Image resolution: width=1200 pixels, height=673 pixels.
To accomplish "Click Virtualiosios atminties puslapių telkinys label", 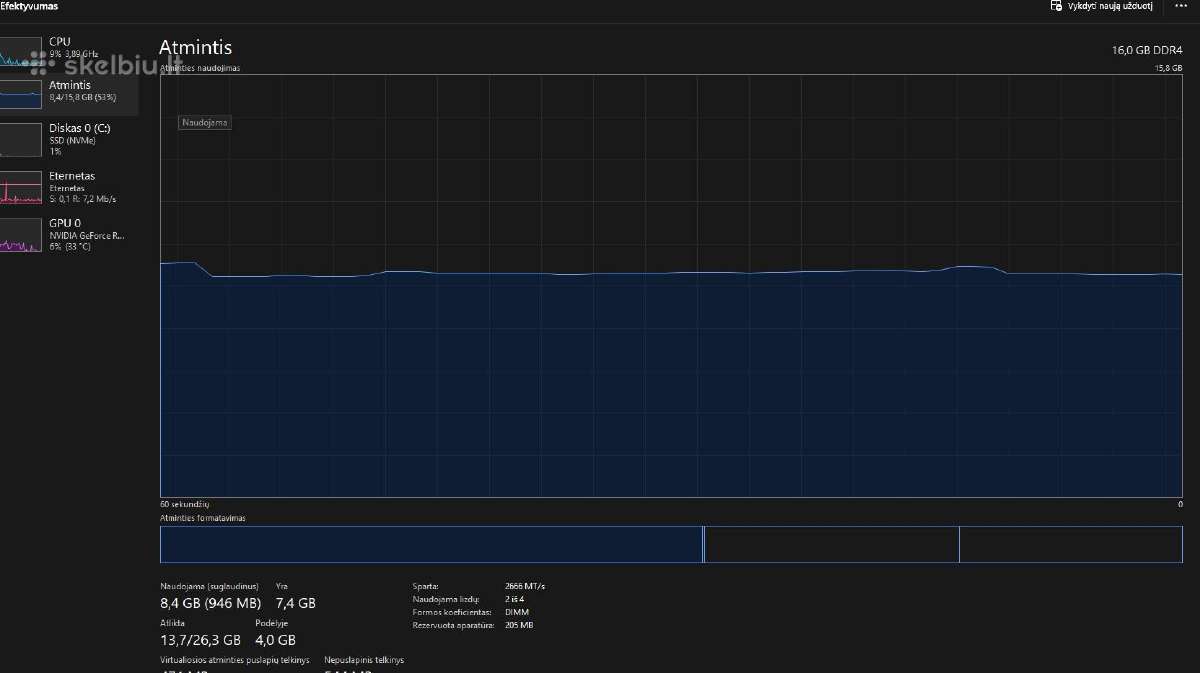I will point(235,660).
